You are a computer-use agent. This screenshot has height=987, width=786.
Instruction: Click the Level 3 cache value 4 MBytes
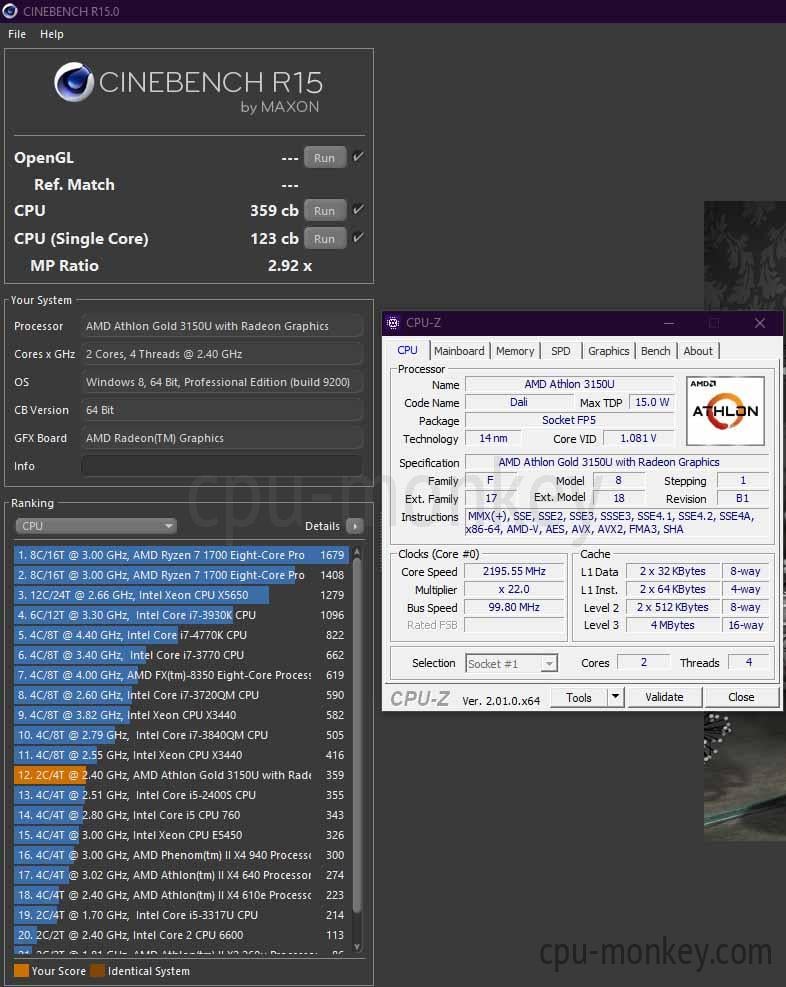click(673, 625)
